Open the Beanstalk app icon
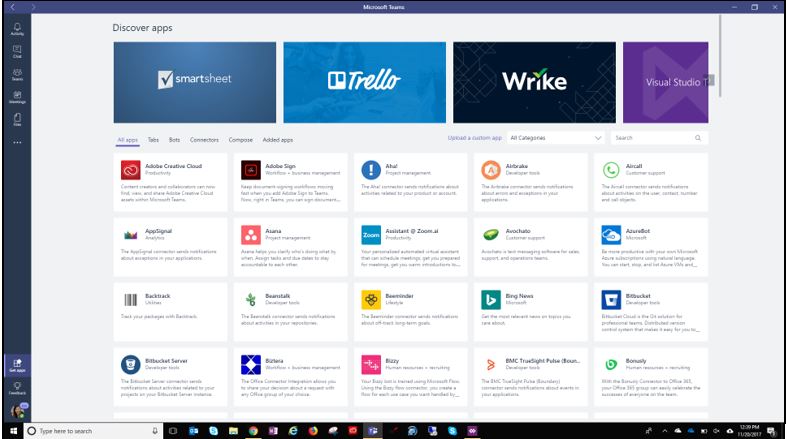 click(x=250, y=300)
